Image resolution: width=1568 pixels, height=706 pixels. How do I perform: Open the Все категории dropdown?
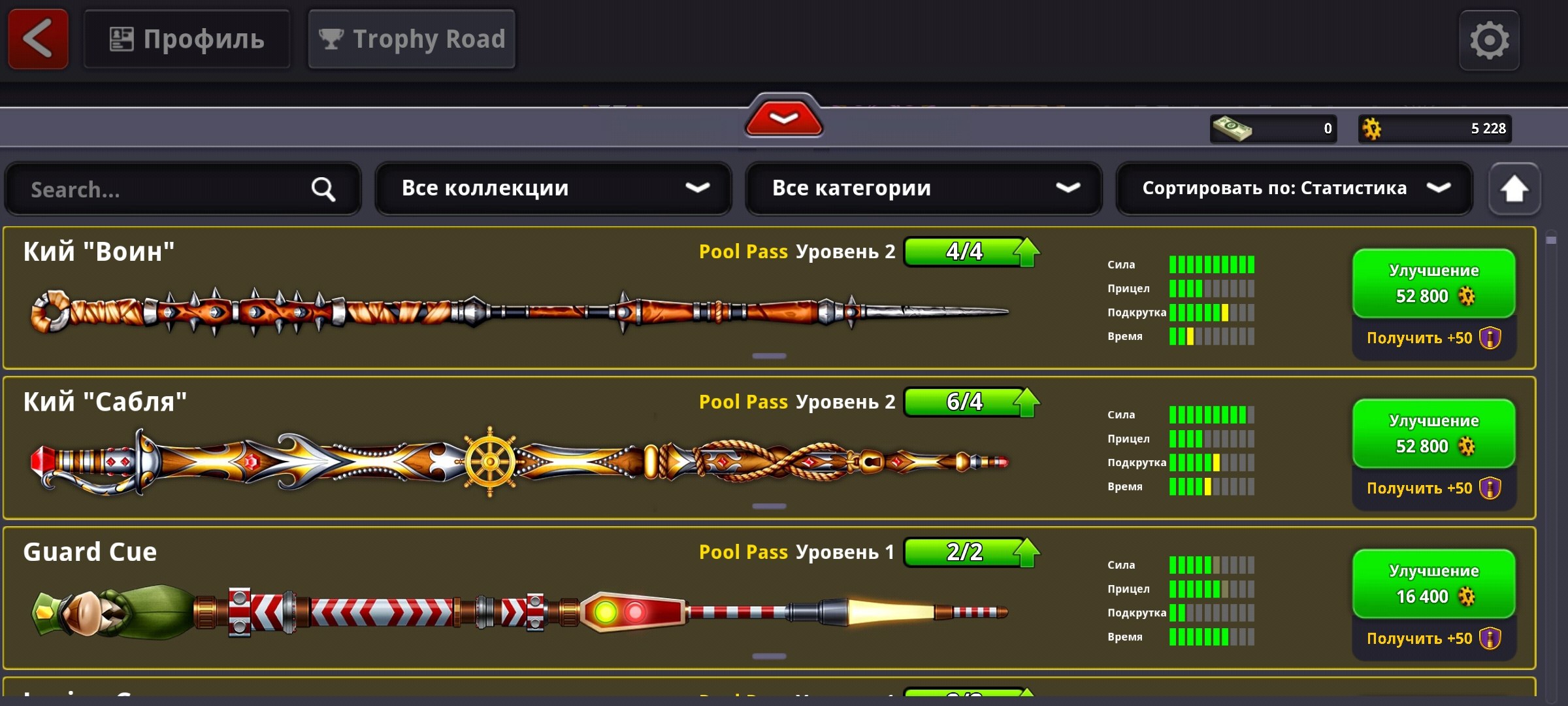point(924,188)
